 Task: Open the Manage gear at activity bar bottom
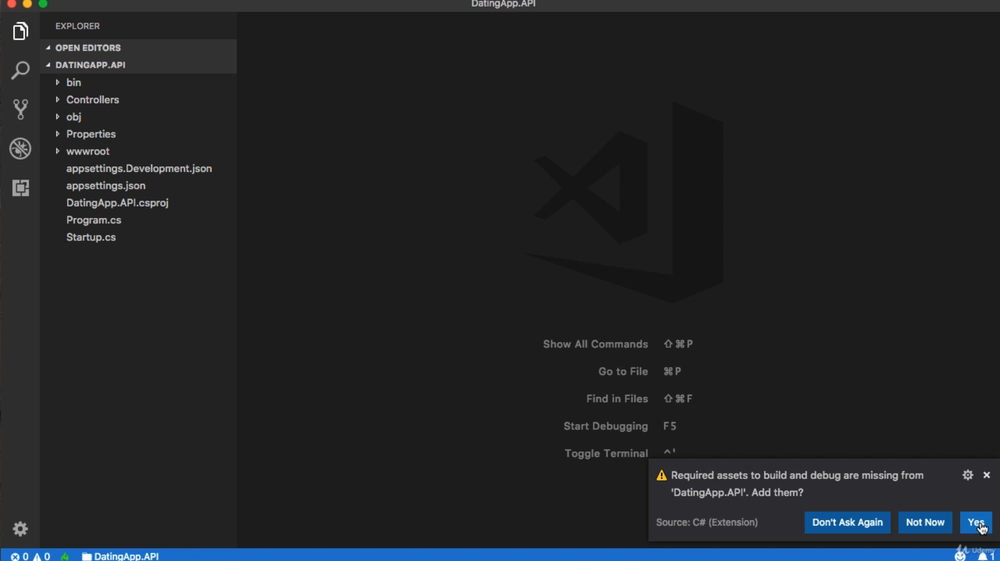pos(20,528)
